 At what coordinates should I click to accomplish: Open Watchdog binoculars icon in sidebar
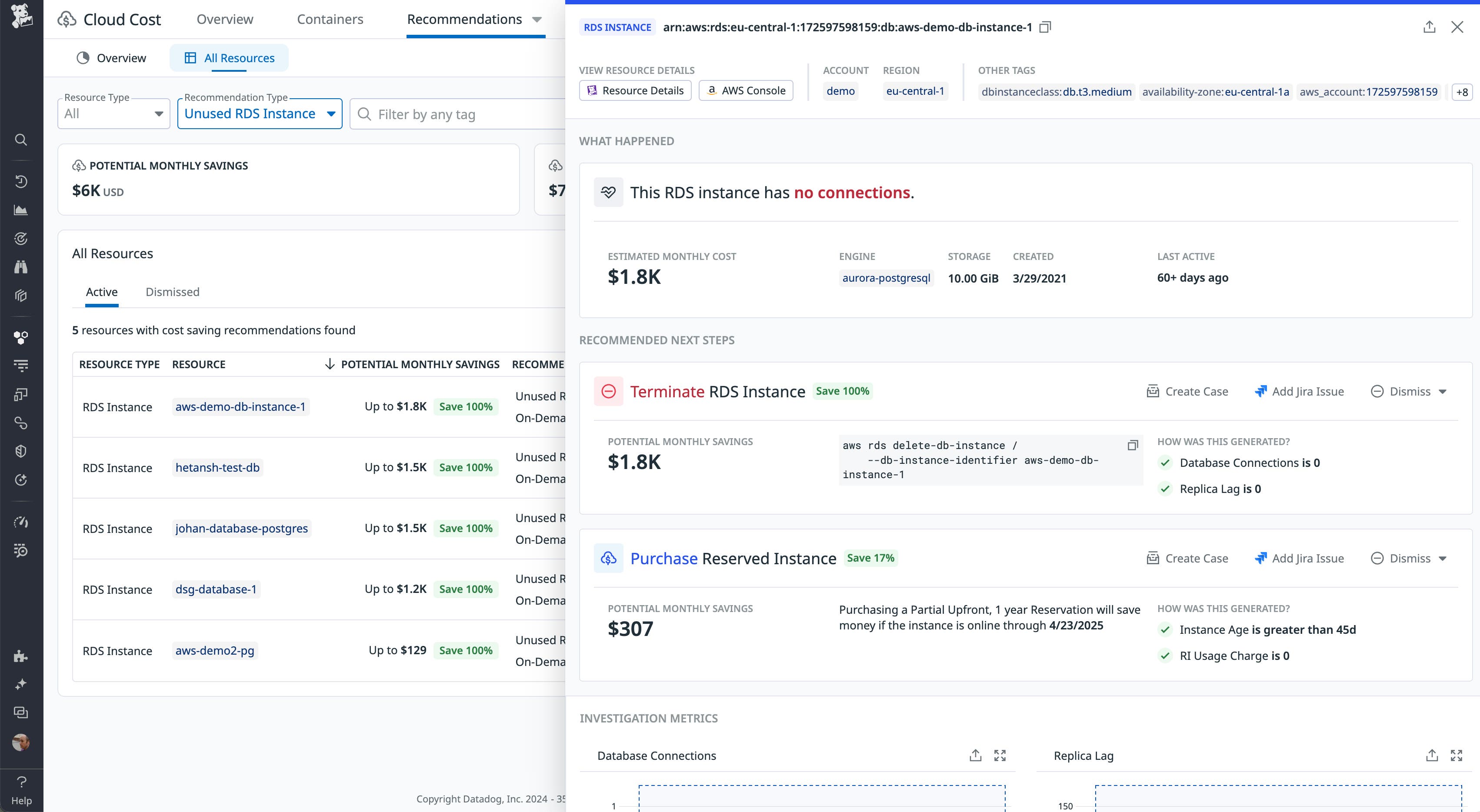(21, 266)
